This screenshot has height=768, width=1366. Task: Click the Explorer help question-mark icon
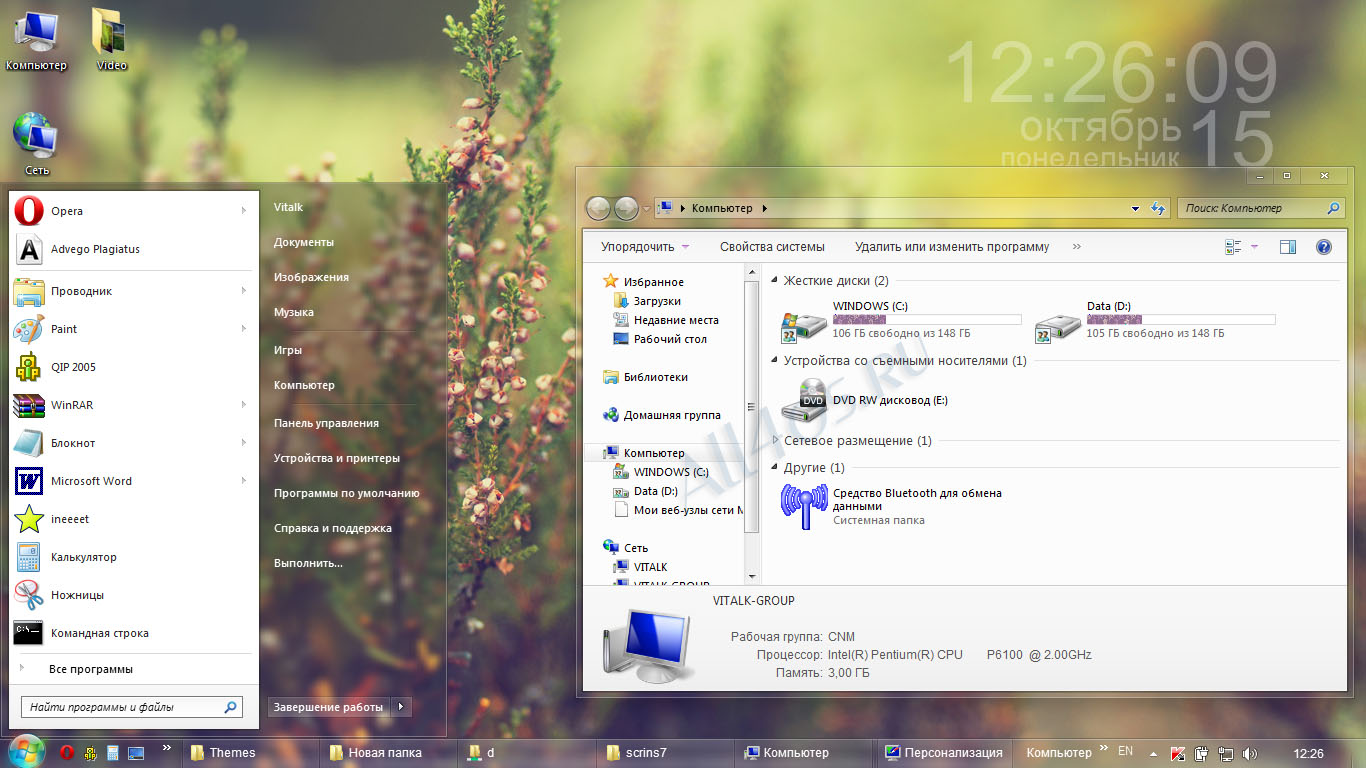click(x=1324, y=247)
